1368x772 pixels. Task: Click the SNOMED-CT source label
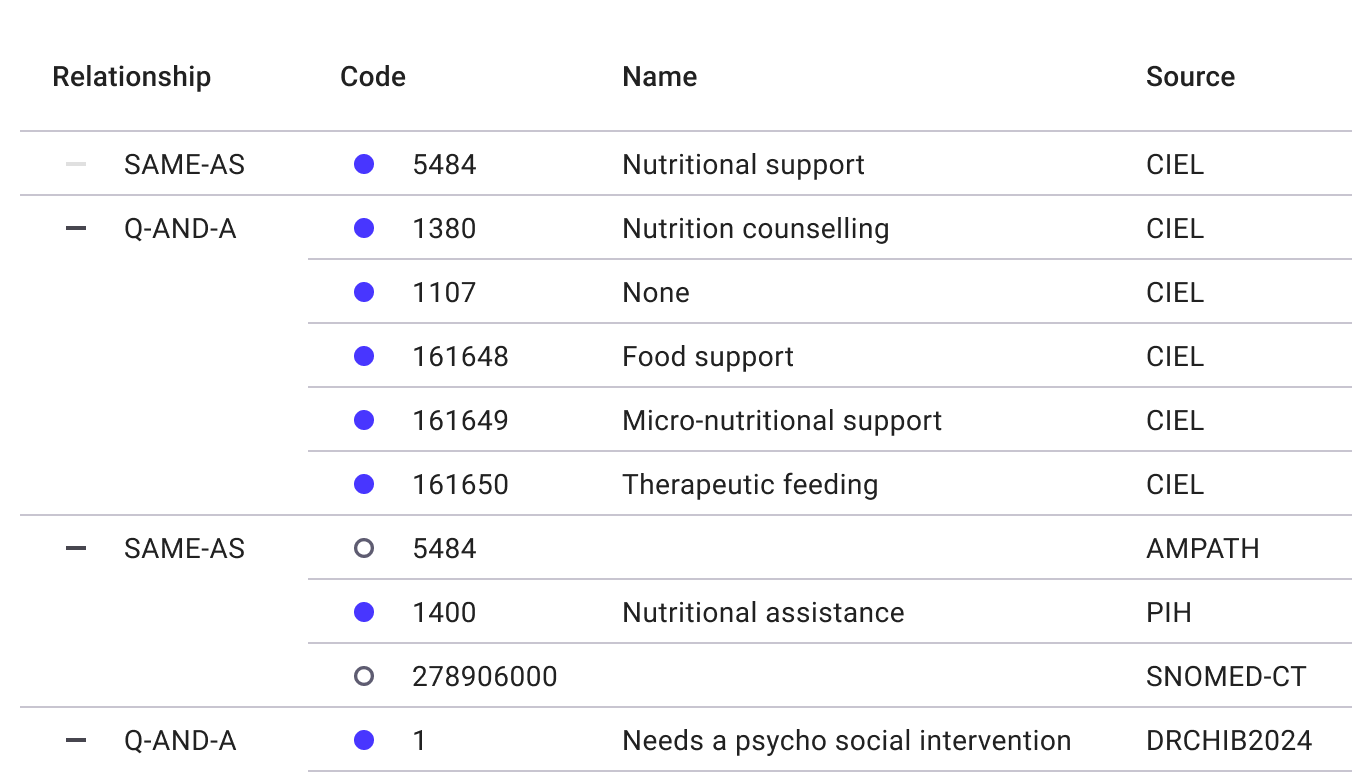(1226, 676)
